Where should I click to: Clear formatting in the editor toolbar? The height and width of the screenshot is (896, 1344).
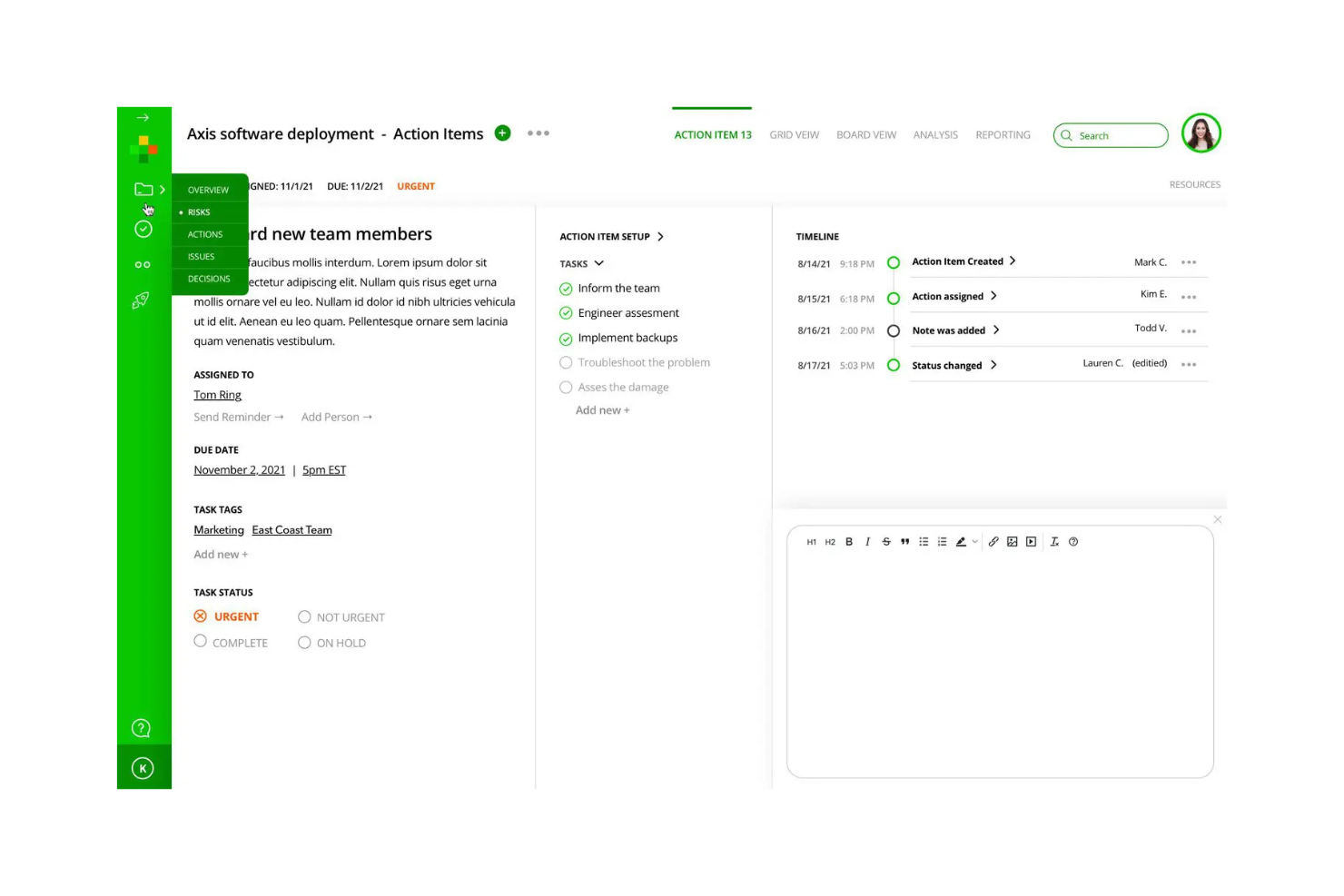[x=1054, y=542]
